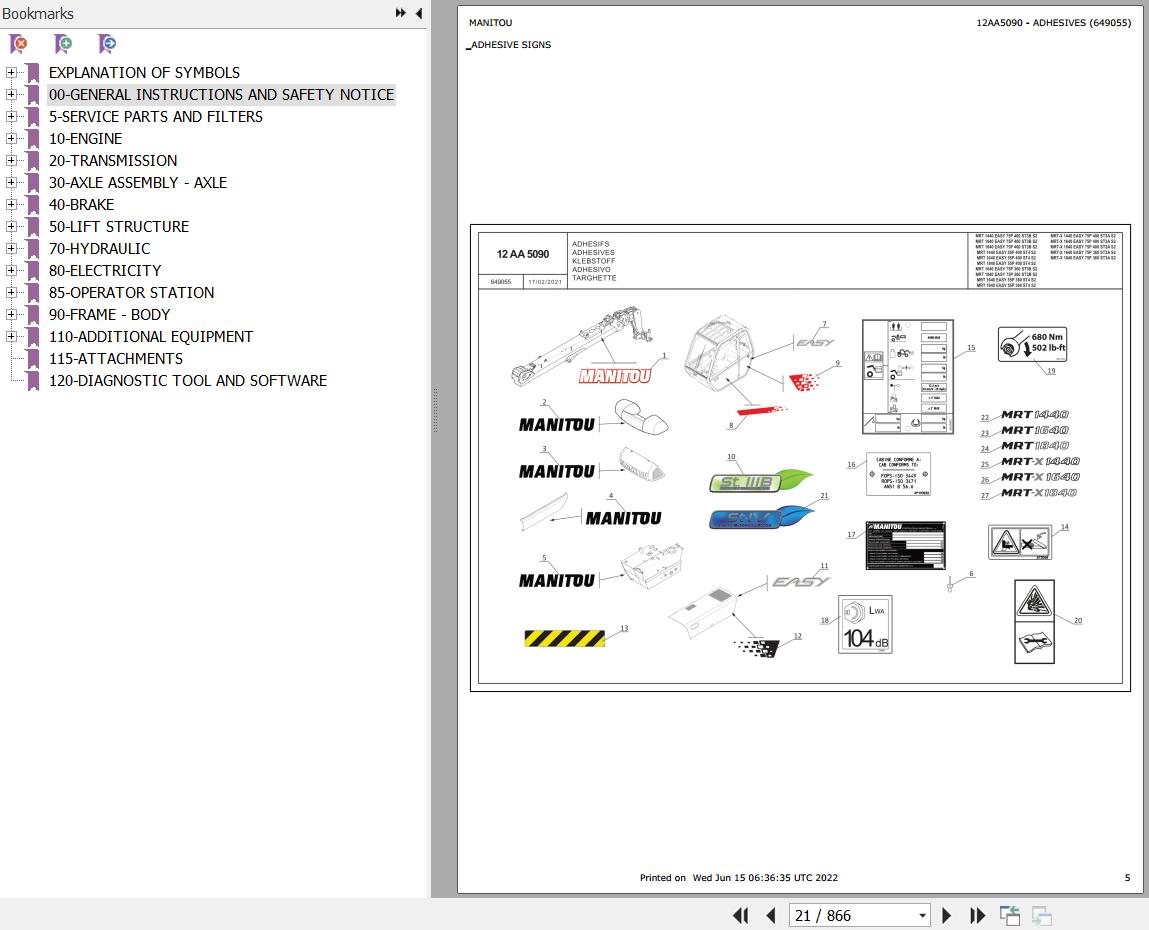This screenshot has width=1149, height=930.
Task: Expand the 50-LIFT STRUCTURE node
Action: tap(11, 226)
